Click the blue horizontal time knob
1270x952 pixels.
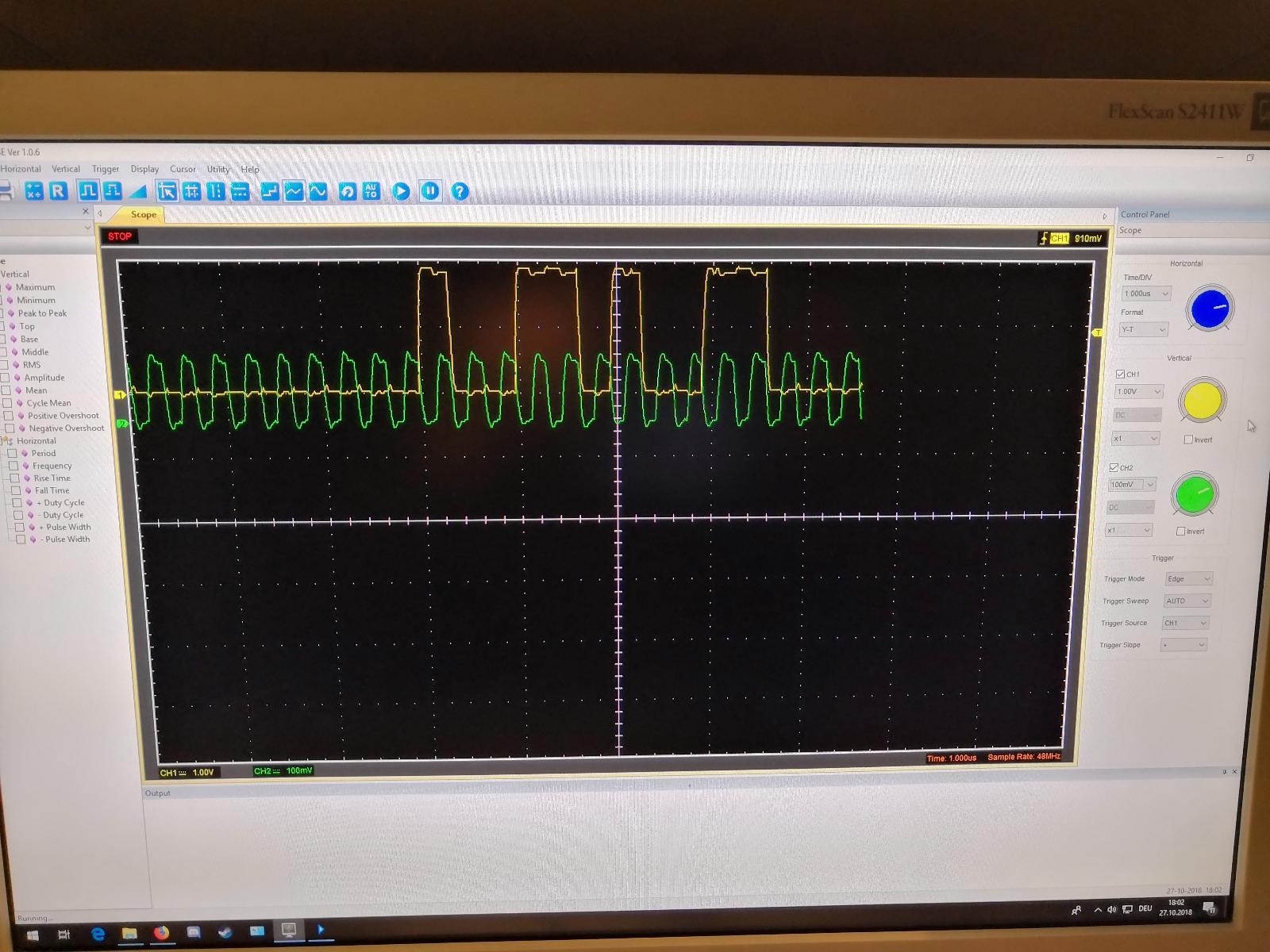pyautogui.click(x=1209, y=309)
